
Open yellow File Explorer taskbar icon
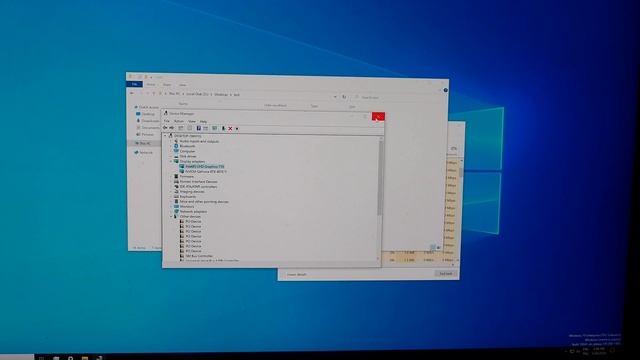point(84,358)
